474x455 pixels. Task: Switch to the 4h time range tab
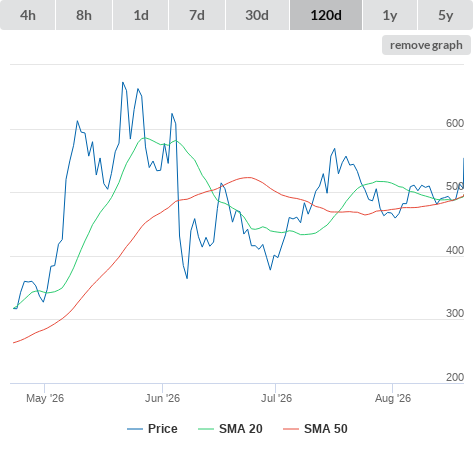[x=28, y=15]
